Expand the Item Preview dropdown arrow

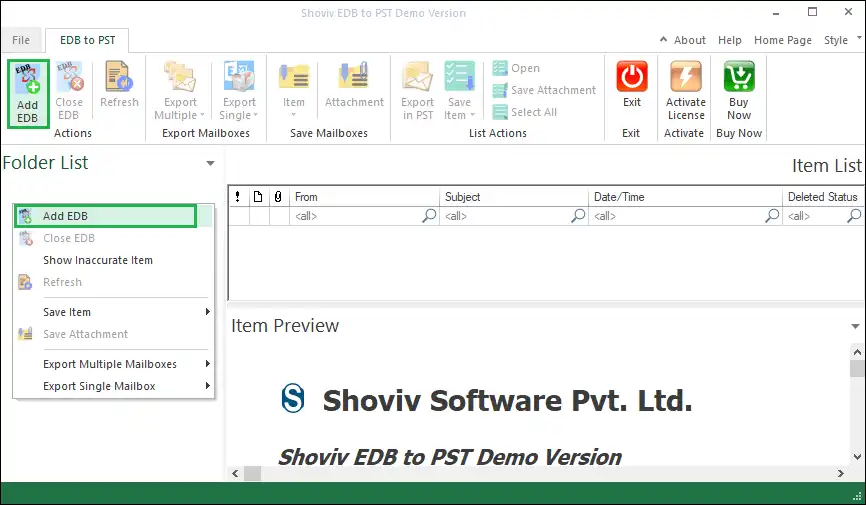click(855, 327)
